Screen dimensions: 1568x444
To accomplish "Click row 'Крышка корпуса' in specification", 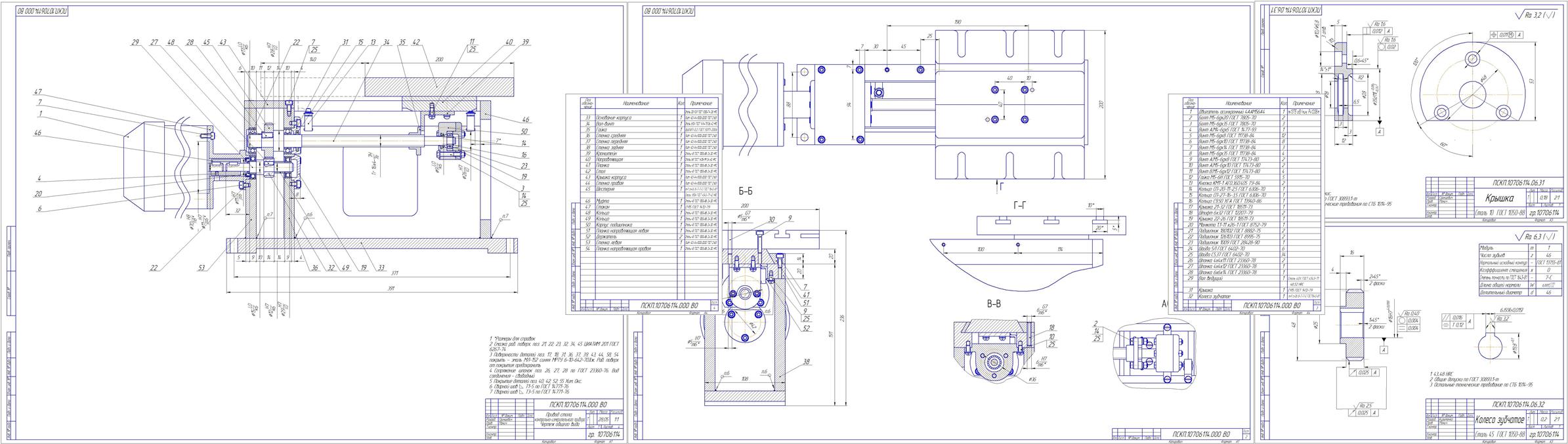I will click(649, 177).
